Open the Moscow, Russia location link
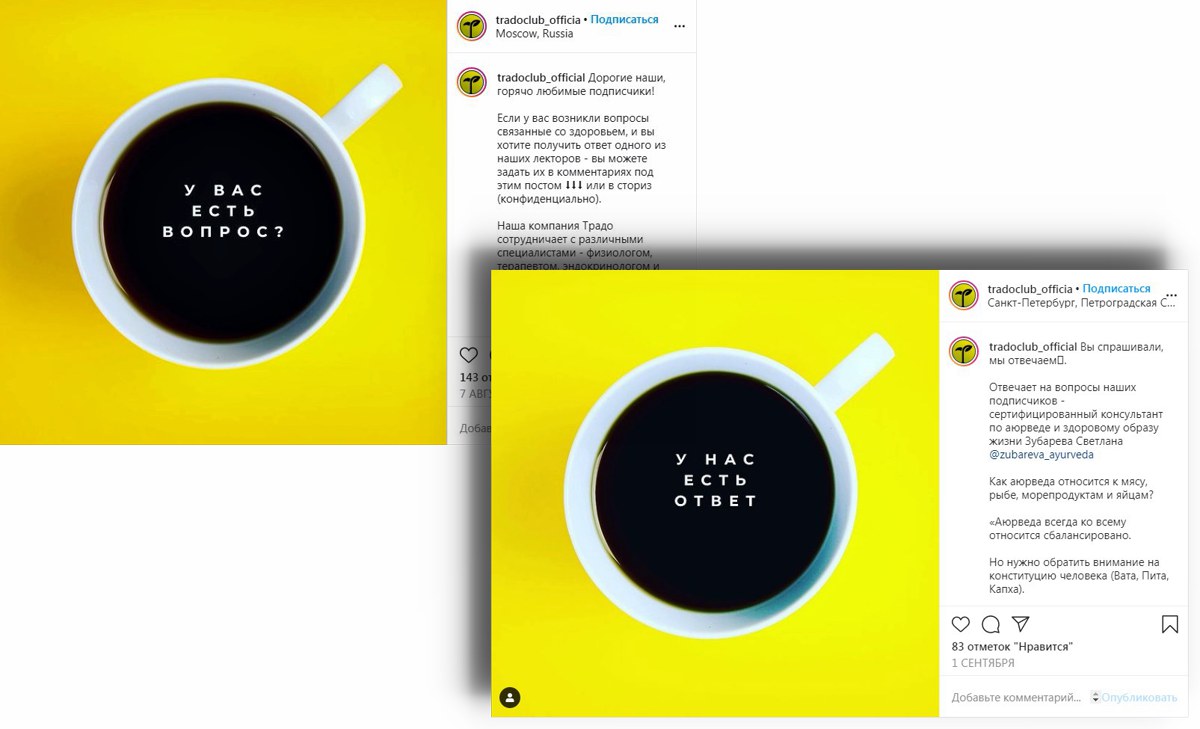This screenshot has height=729, width=1200. click(x=534, y=33)
